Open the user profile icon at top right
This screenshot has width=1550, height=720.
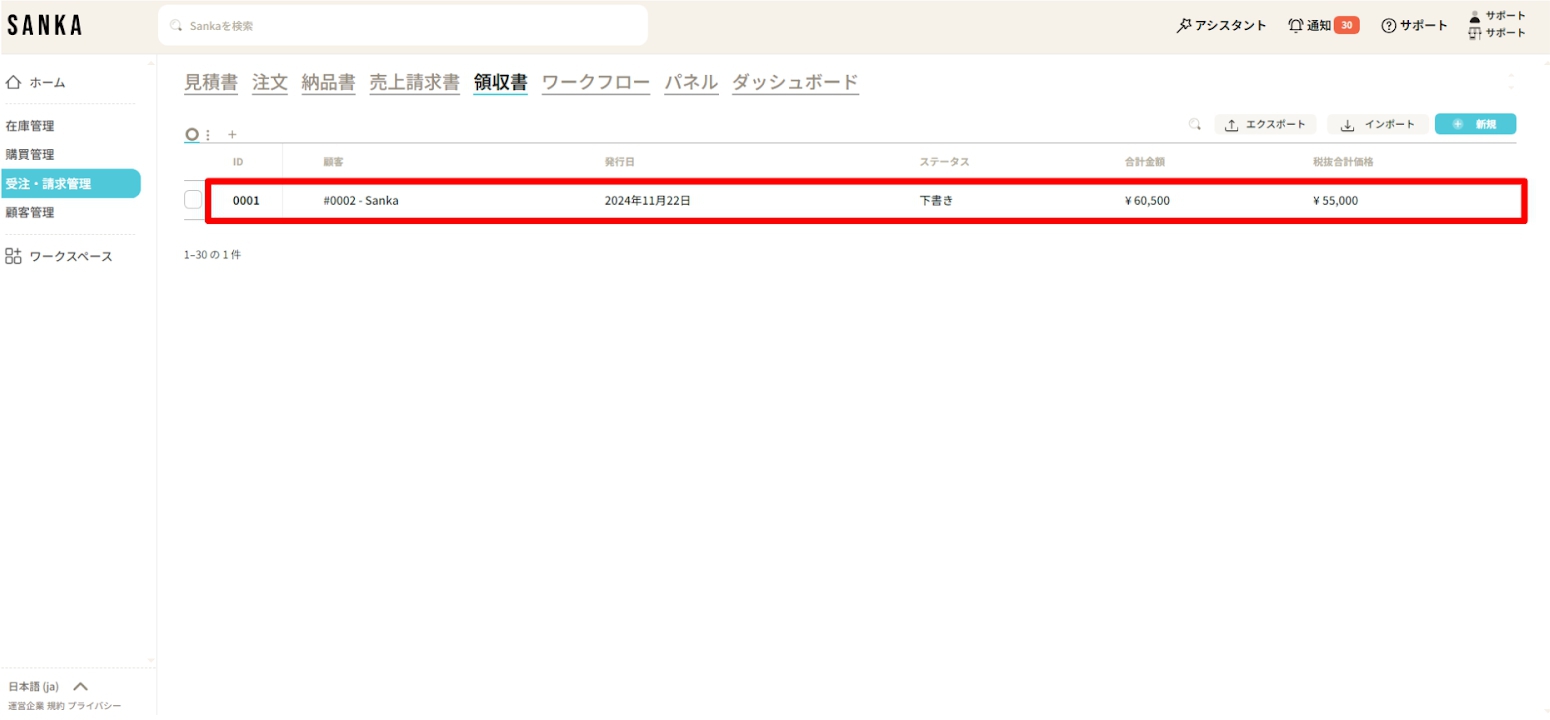click(1474, 16)
